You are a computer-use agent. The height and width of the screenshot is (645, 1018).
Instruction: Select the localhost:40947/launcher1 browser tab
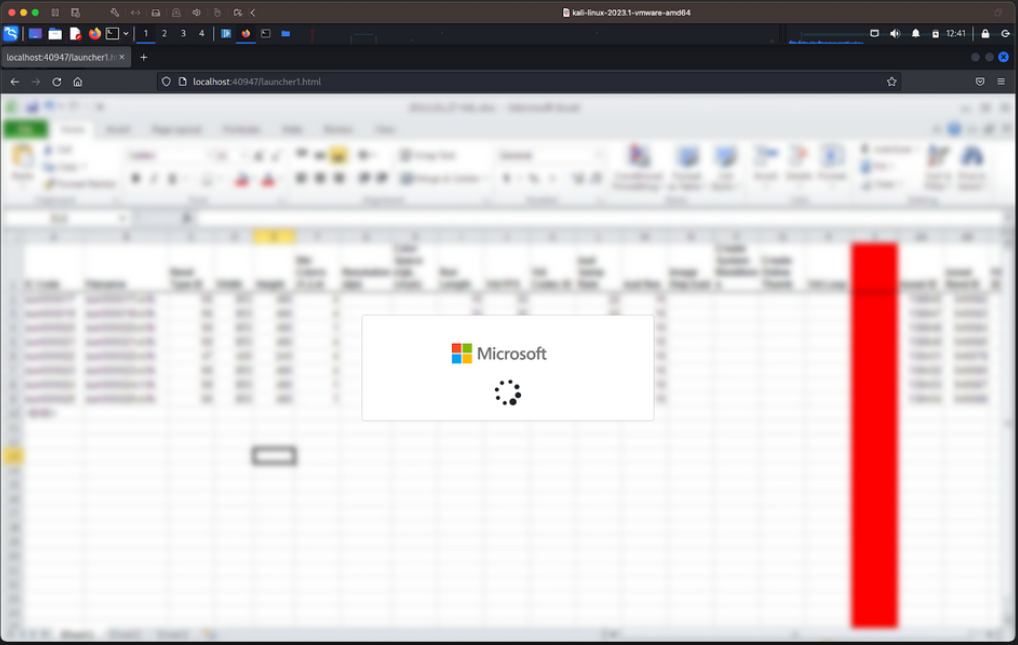point(65,57)
